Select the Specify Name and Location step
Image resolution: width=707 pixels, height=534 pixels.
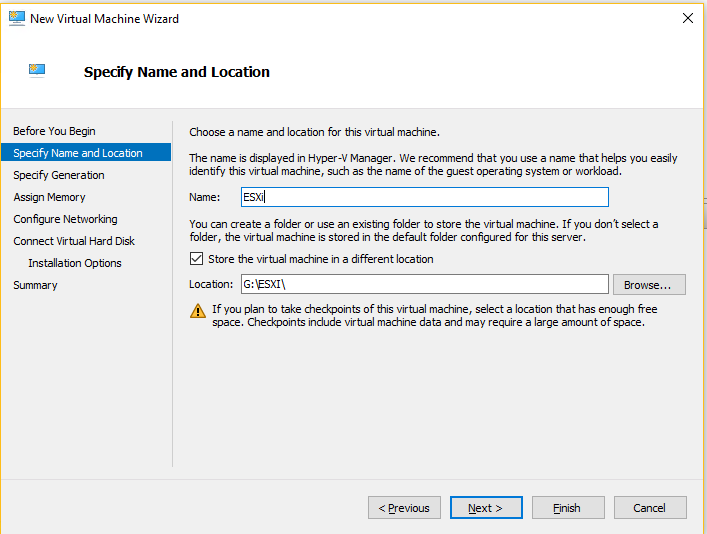pos(78,153)
